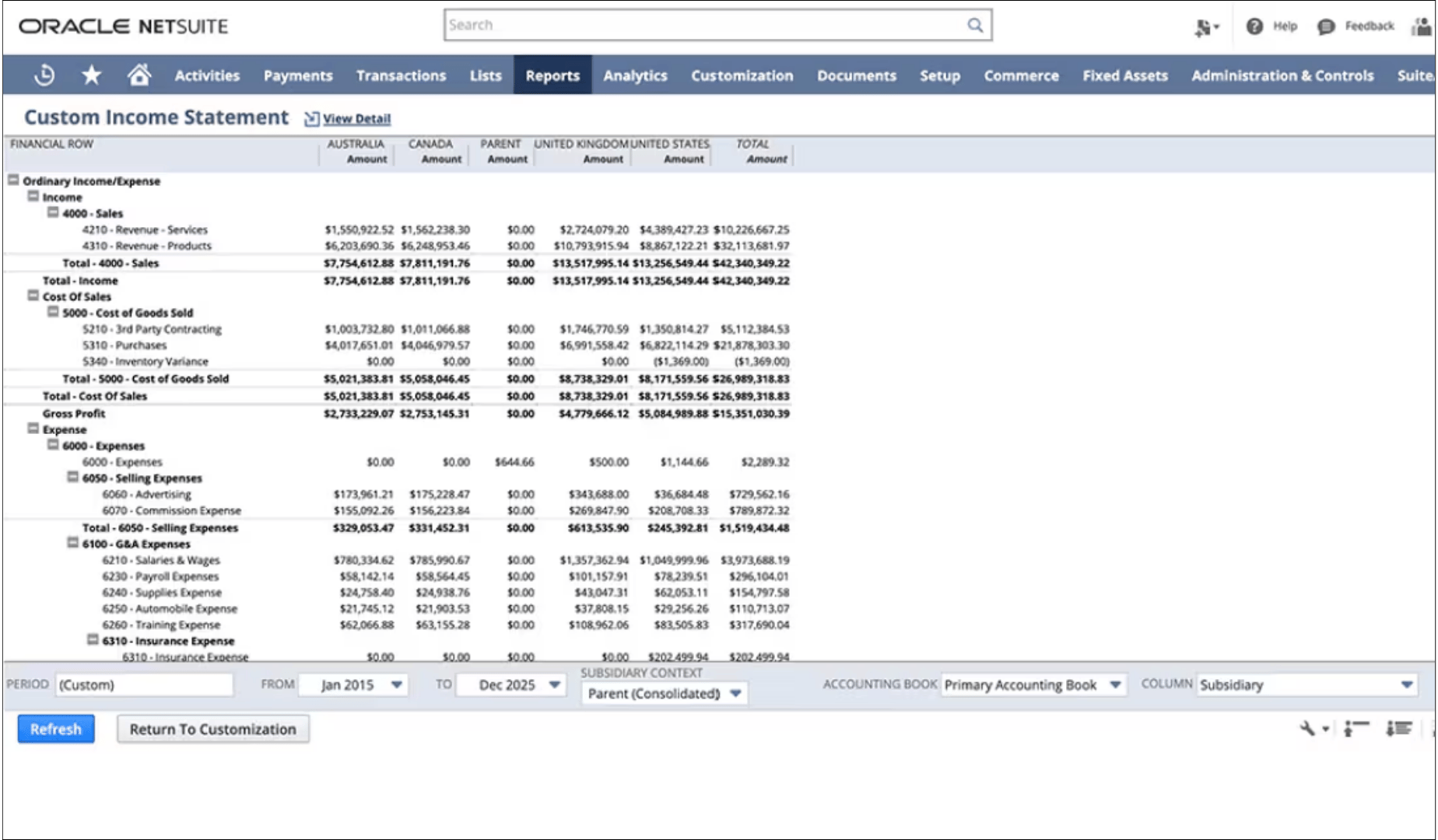Screen dimensions: 1438x840
Task: Select the Reports menu
Action: click(x=552, y=75)
